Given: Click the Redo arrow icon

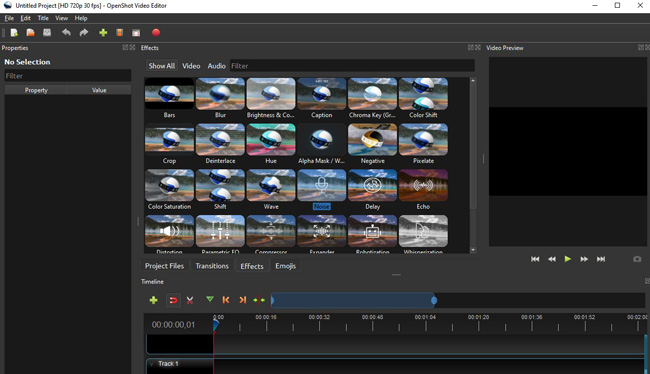Looking at the screenshot, I should click(84, 33).
